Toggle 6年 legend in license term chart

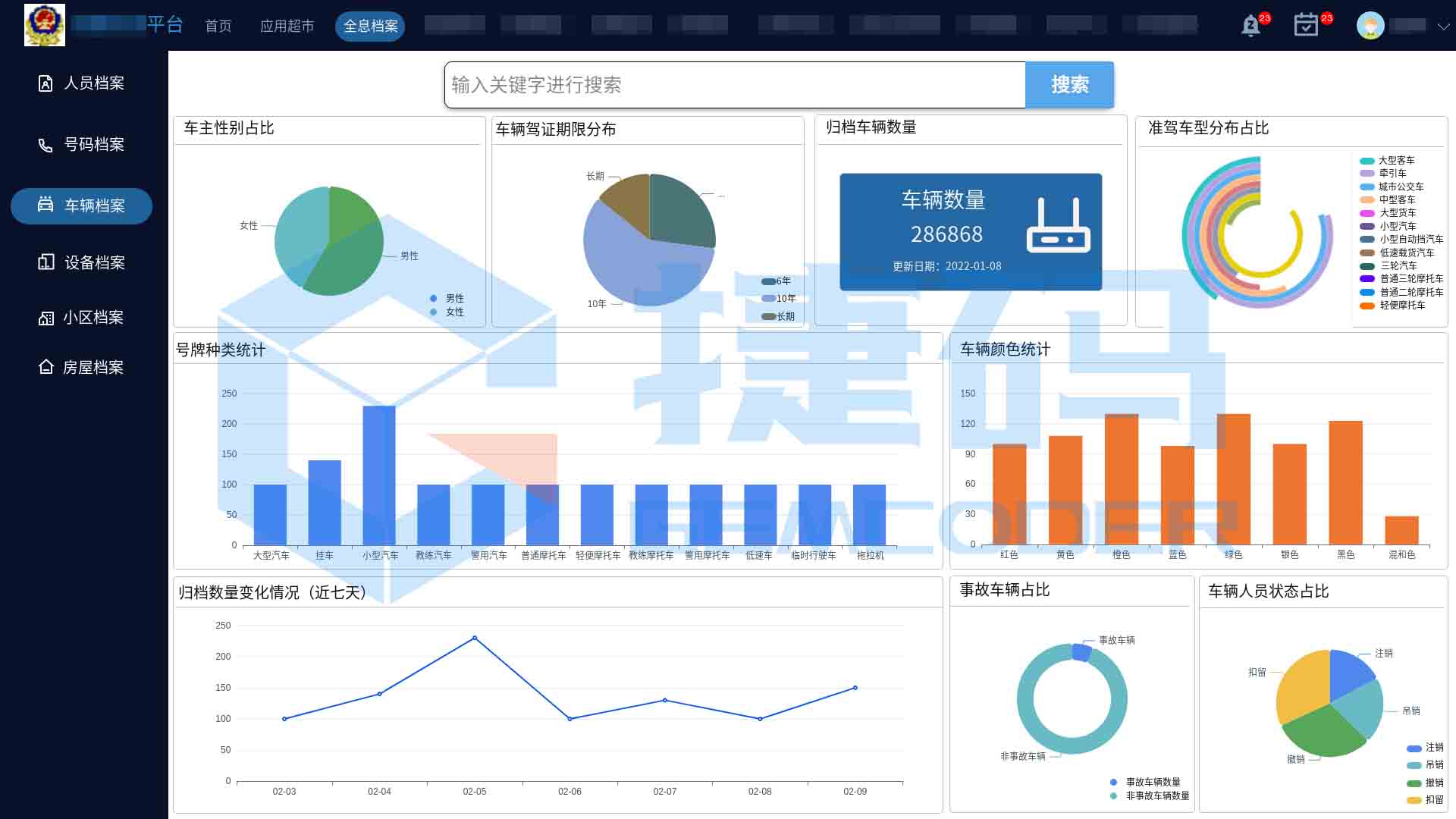coord(776,281)
